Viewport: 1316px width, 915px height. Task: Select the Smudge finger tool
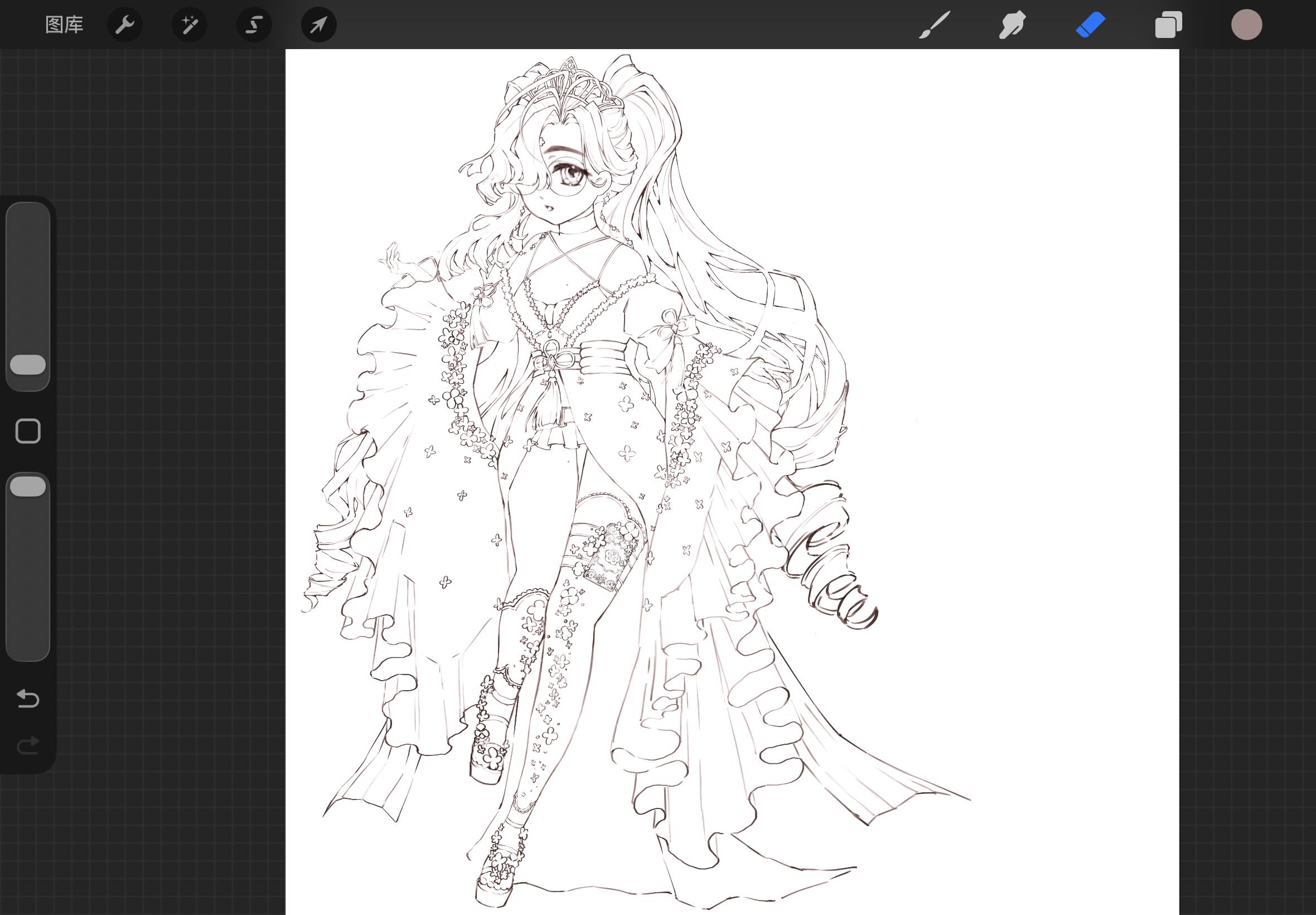coord(1012,25)
